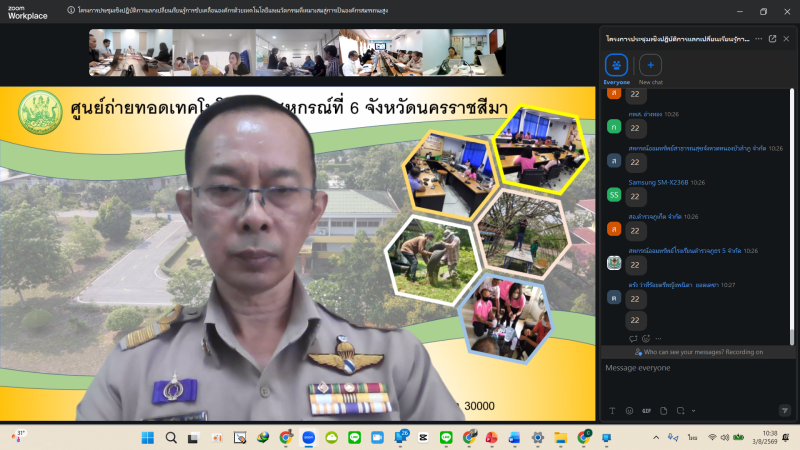This screenshot has width=800, height=450.
Task: Click the Samsung SM-X236B sender name
Action: 658,182
